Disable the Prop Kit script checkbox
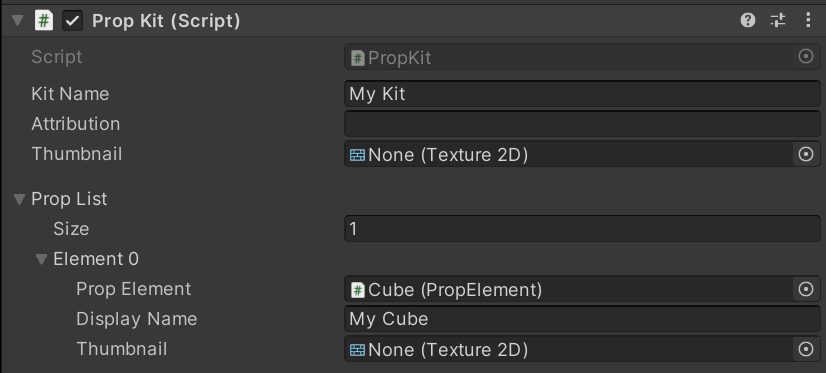Screen dimensions: 826x373 tap(73, 22)
